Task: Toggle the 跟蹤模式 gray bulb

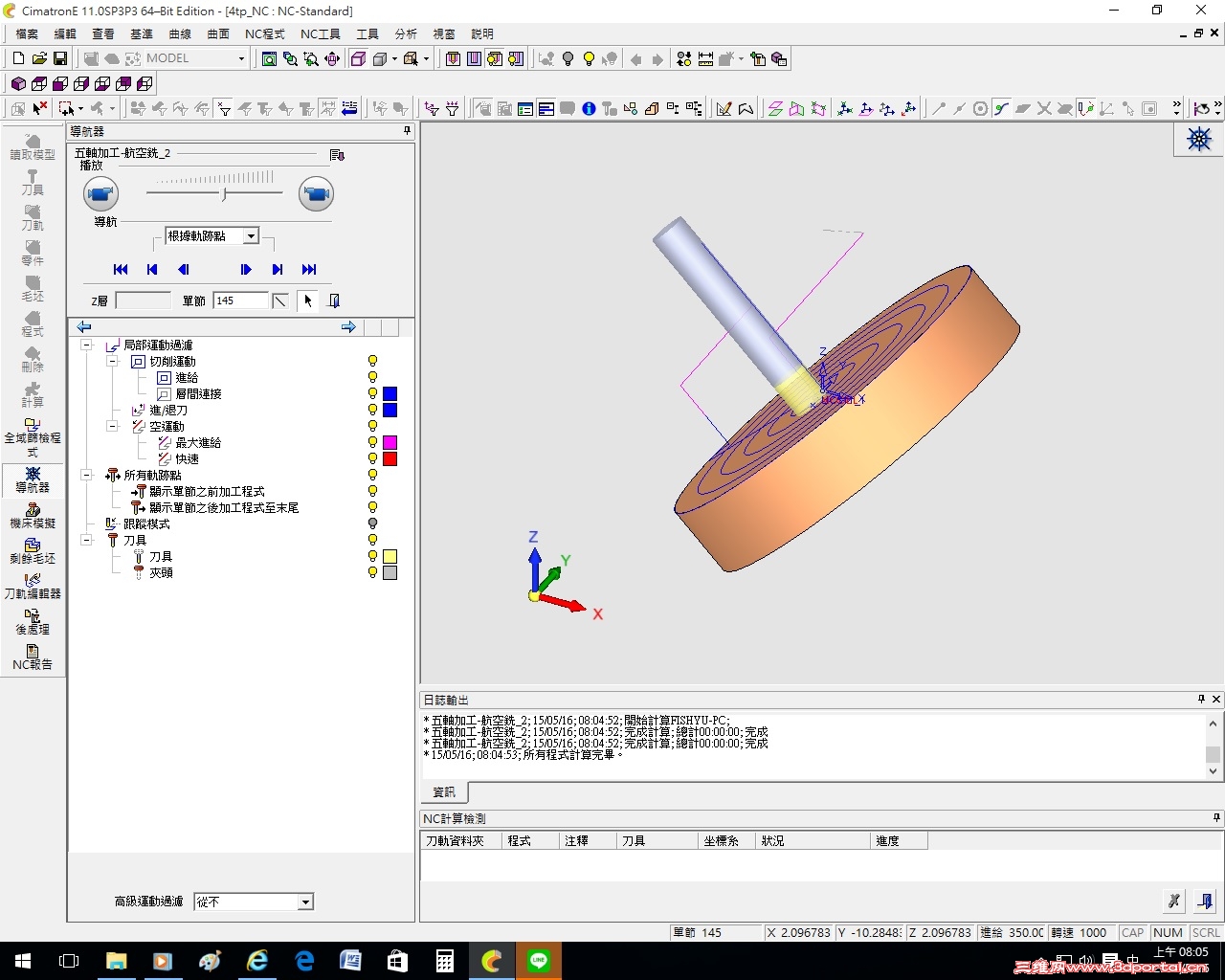Action: 372,524
